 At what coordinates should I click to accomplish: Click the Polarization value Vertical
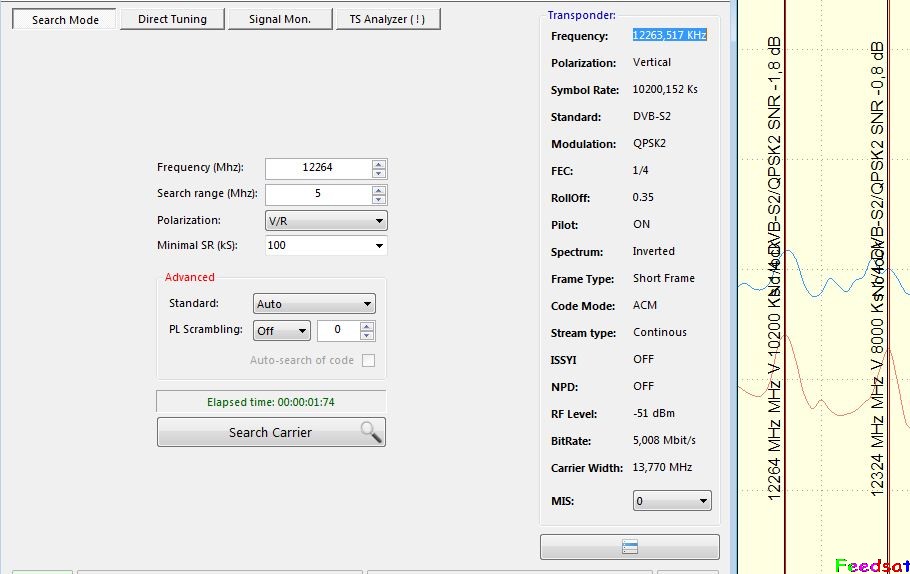click(652, 62)
